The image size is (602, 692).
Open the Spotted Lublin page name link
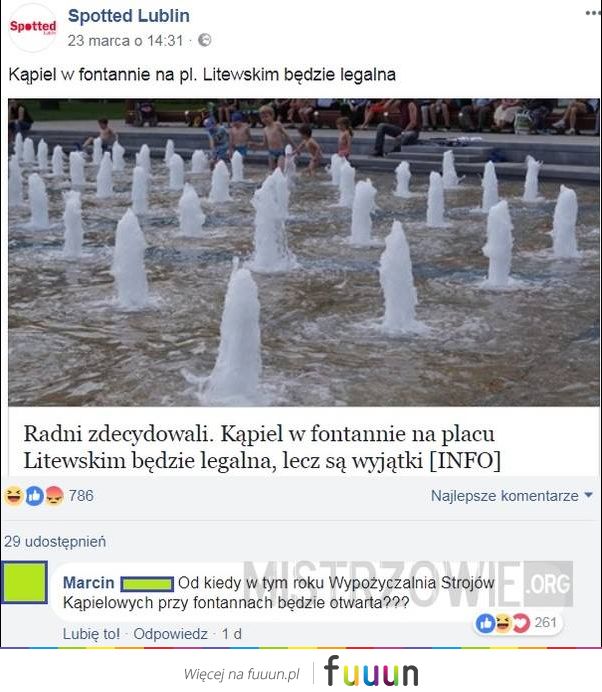point(129,16)
